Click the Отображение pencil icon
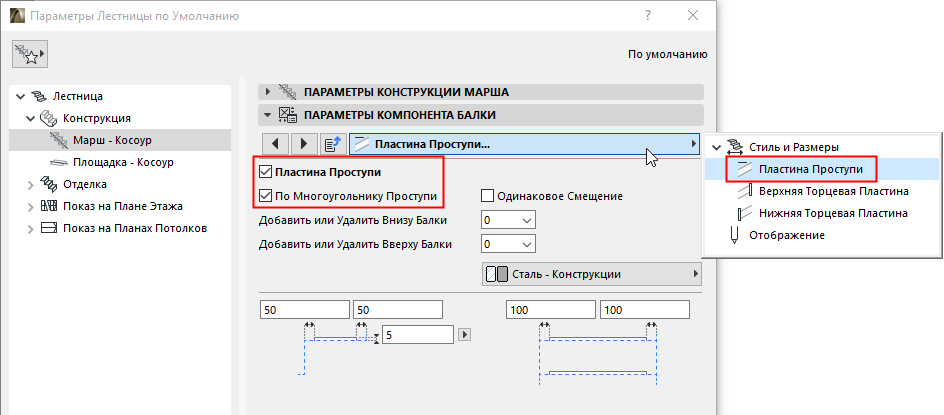 pyautogui.click(x=734, y=235)
